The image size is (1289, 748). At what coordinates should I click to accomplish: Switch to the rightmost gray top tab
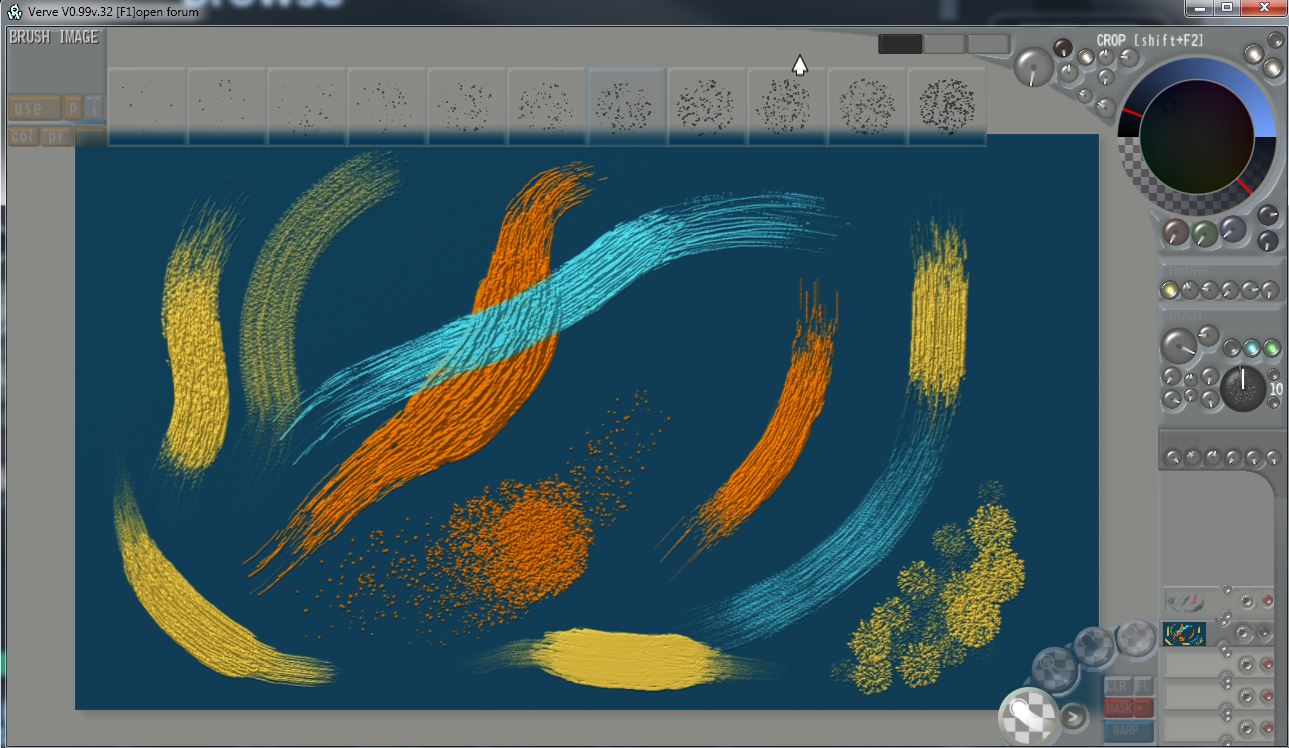coord(988,44)
